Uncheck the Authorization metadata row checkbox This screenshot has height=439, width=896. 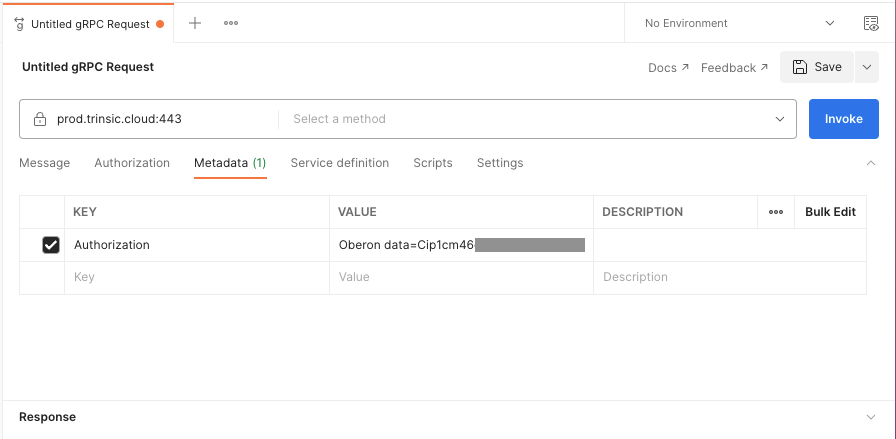51,245
